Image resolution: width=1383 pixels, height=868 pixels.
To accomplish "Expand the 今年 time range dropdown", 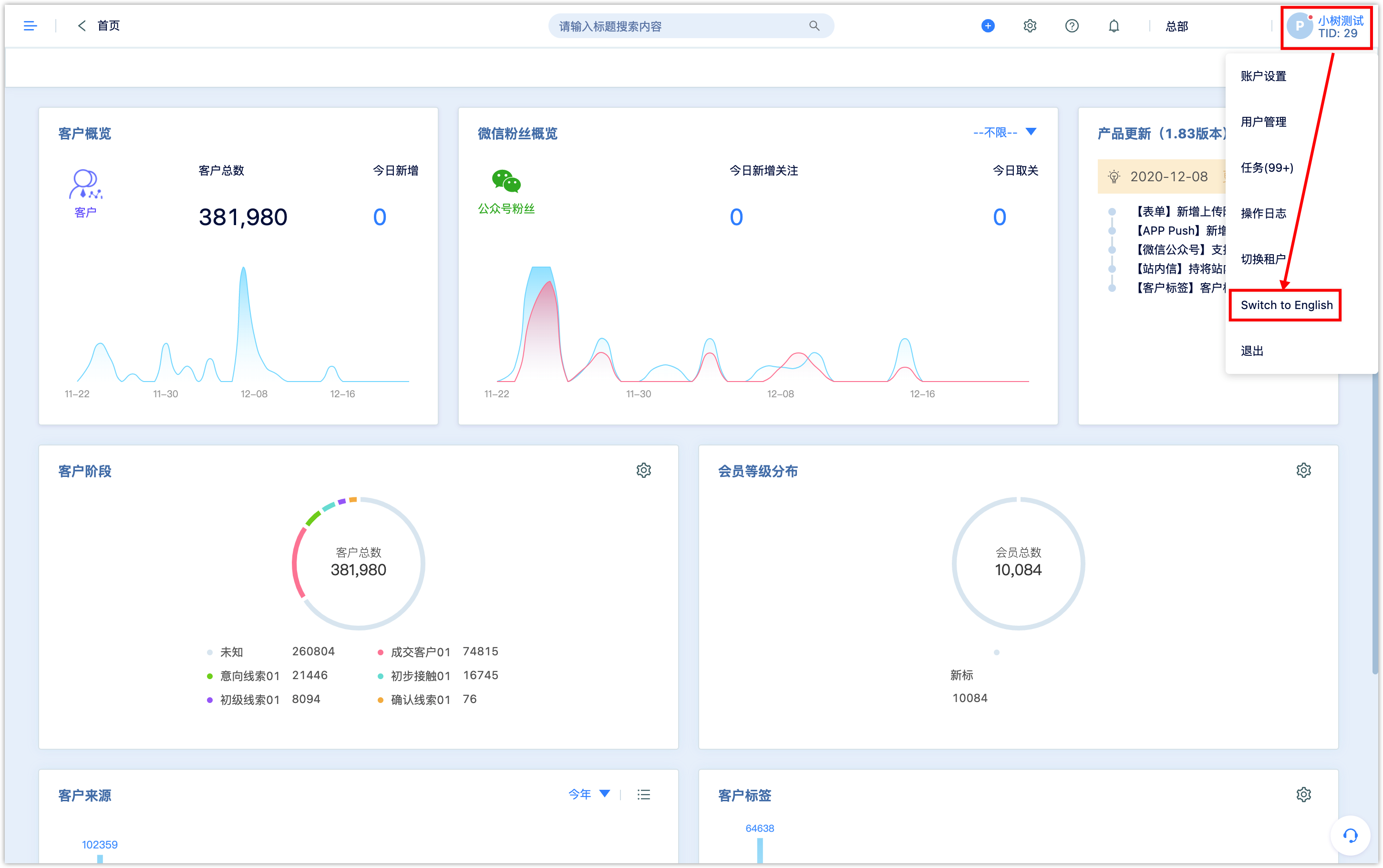I will pos(589,795).
